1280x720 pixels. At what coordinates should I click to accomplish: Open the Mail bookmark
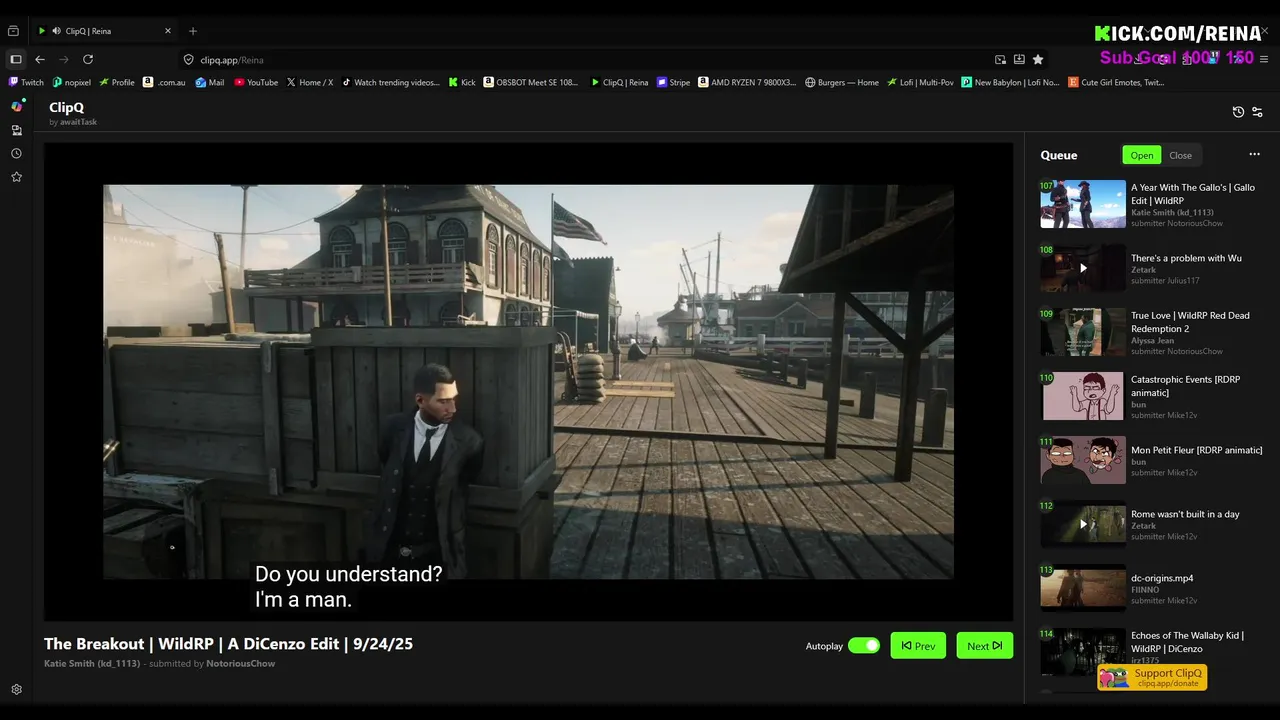[210, 83]
